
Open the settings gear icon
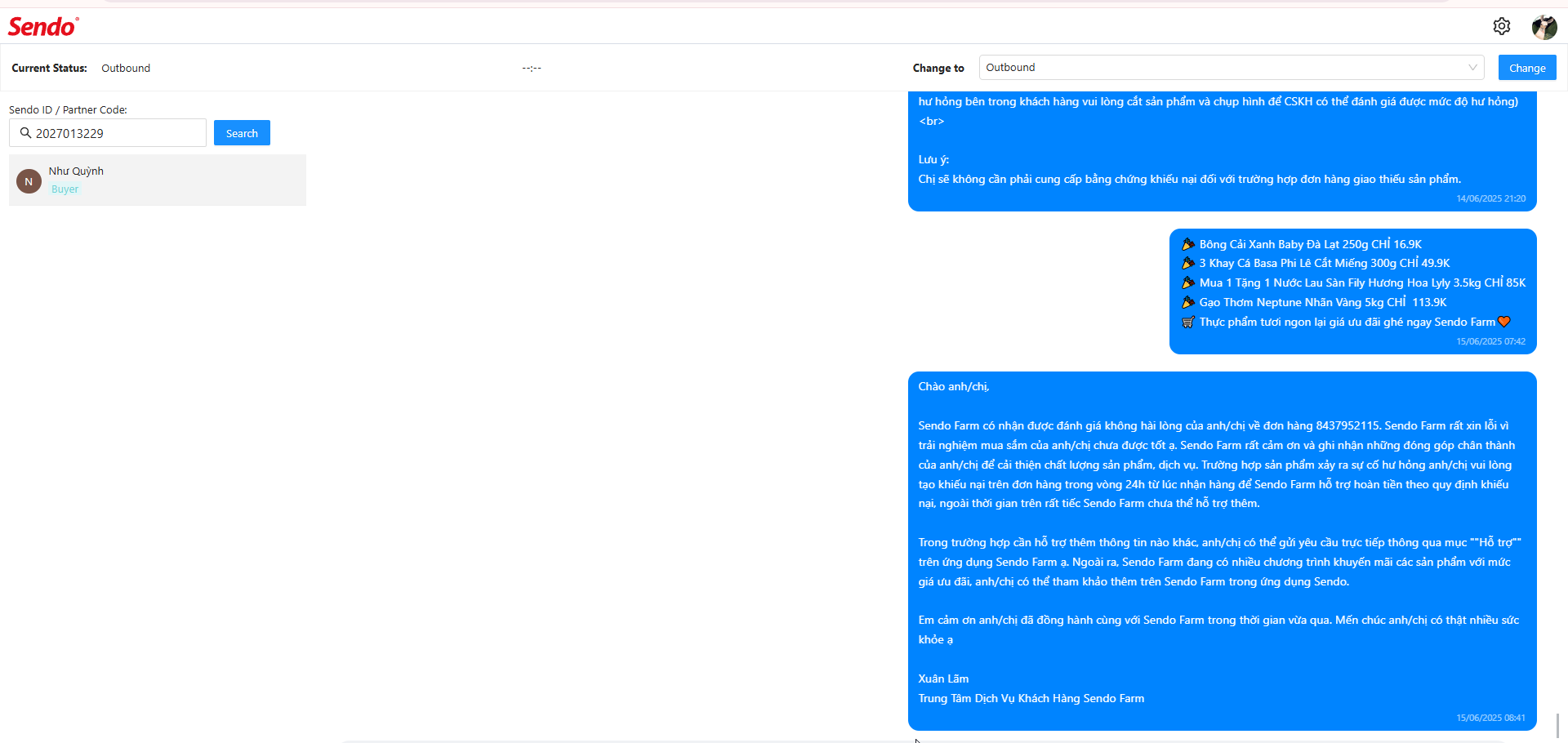pos(1501,26)
